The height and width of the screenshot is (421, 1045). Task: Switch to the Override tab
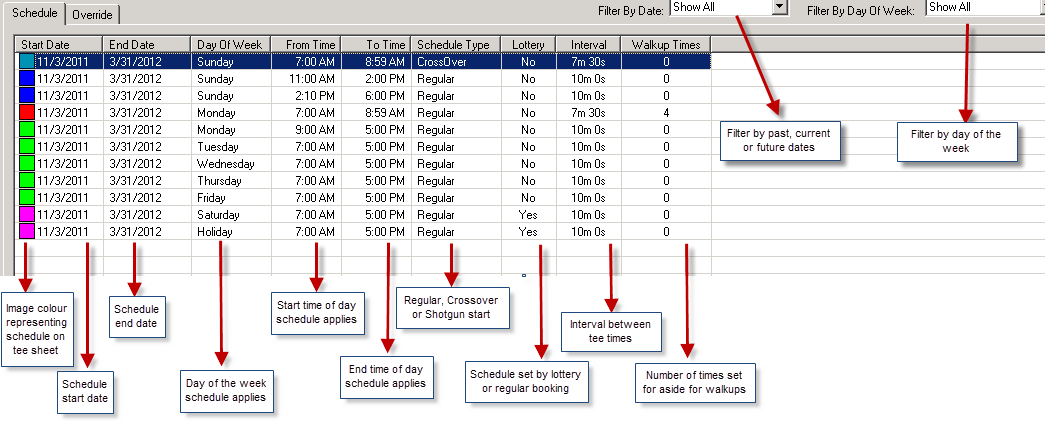coord(94,15)
